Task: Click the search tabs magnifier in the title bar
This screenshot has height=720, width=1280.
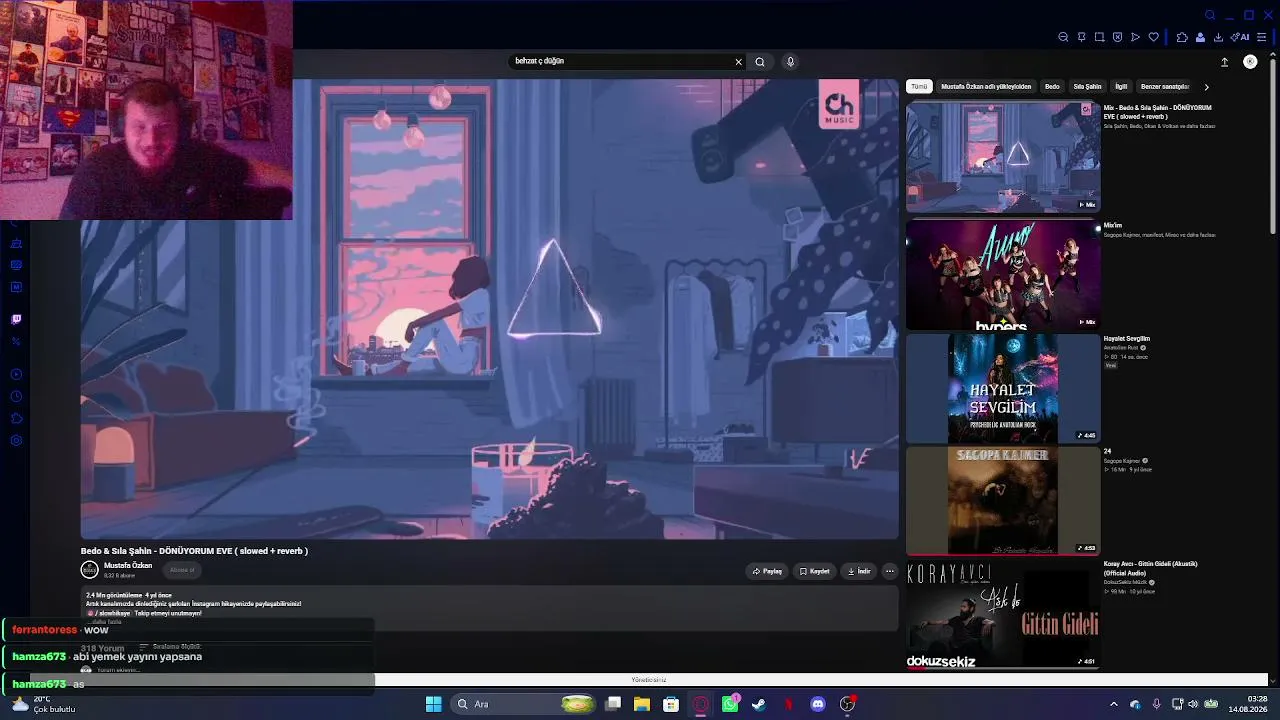Action: tap(1210, 15)
